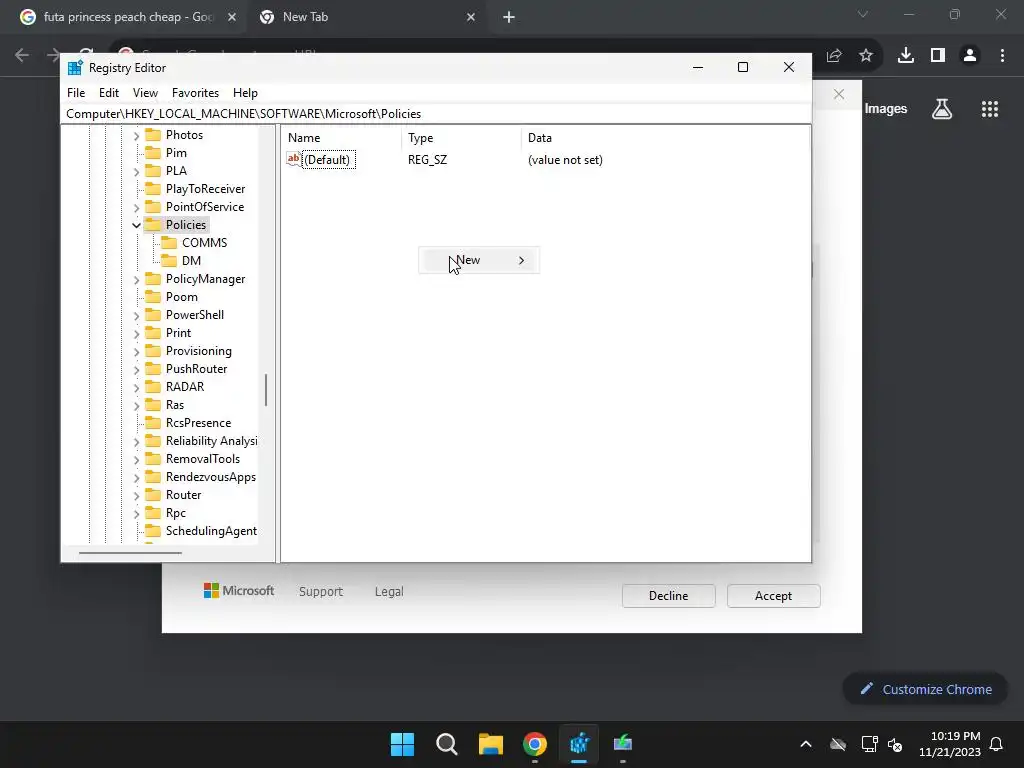Open the Windows Start menu
This screenshot has width=1024, height=768.
tap(402, 744)
